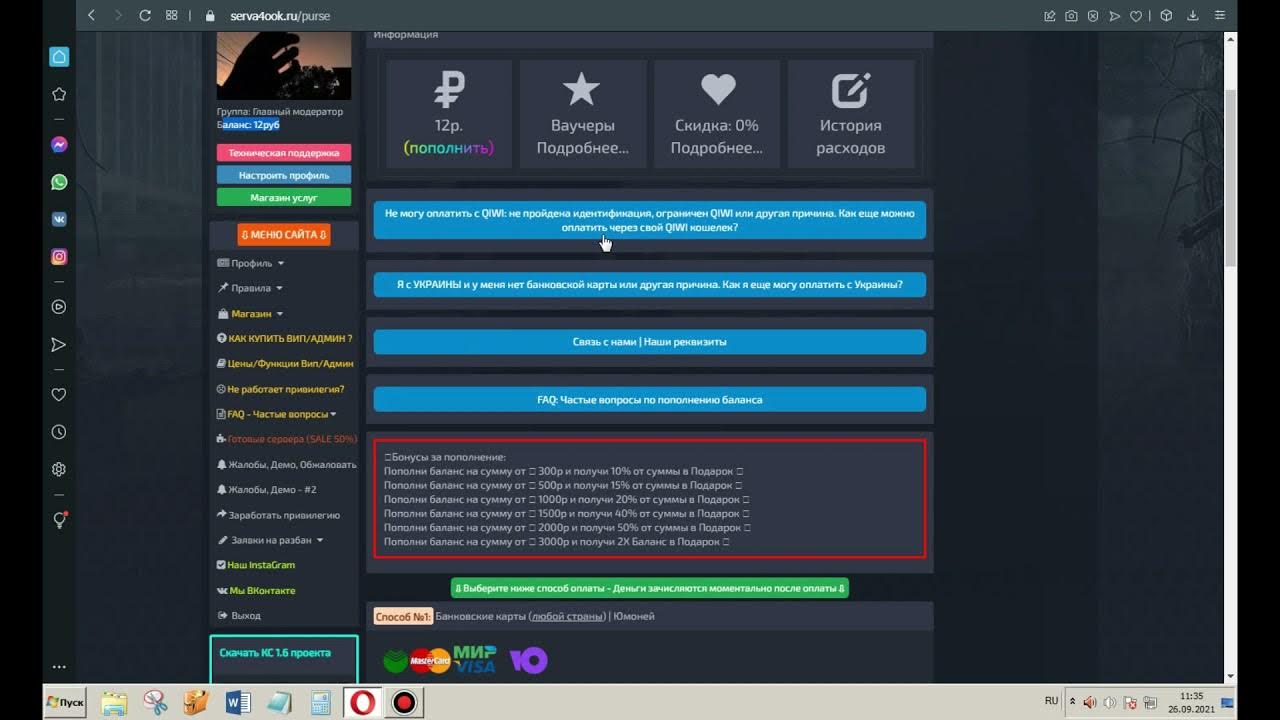Open Жалобы, Демо, Обжаловать menu item
Screen dimensions: 1280x720
click(286, 464)
